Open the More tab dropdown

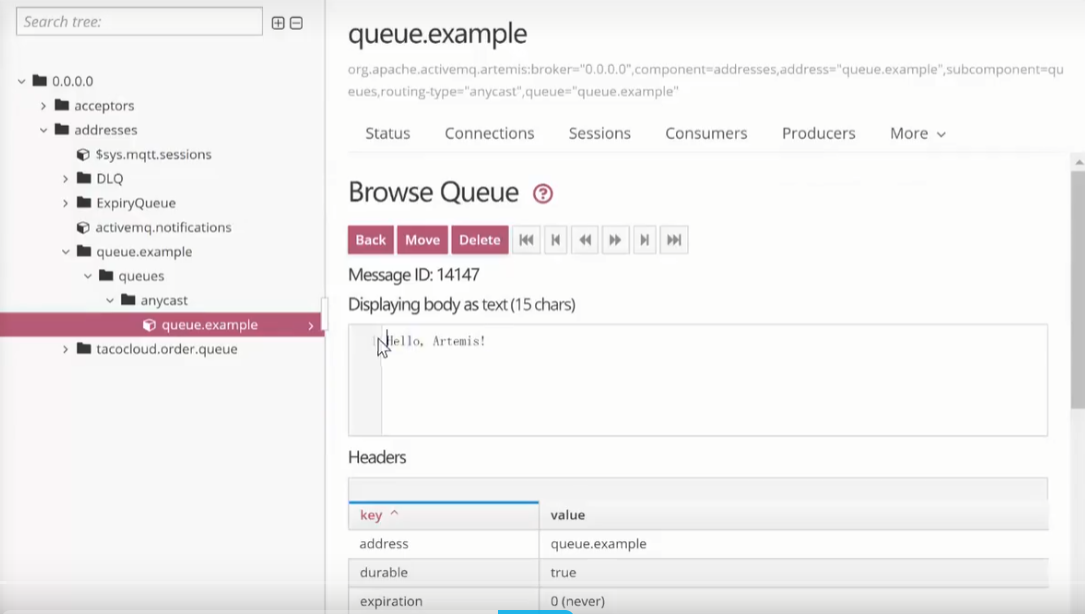[917, 133]
